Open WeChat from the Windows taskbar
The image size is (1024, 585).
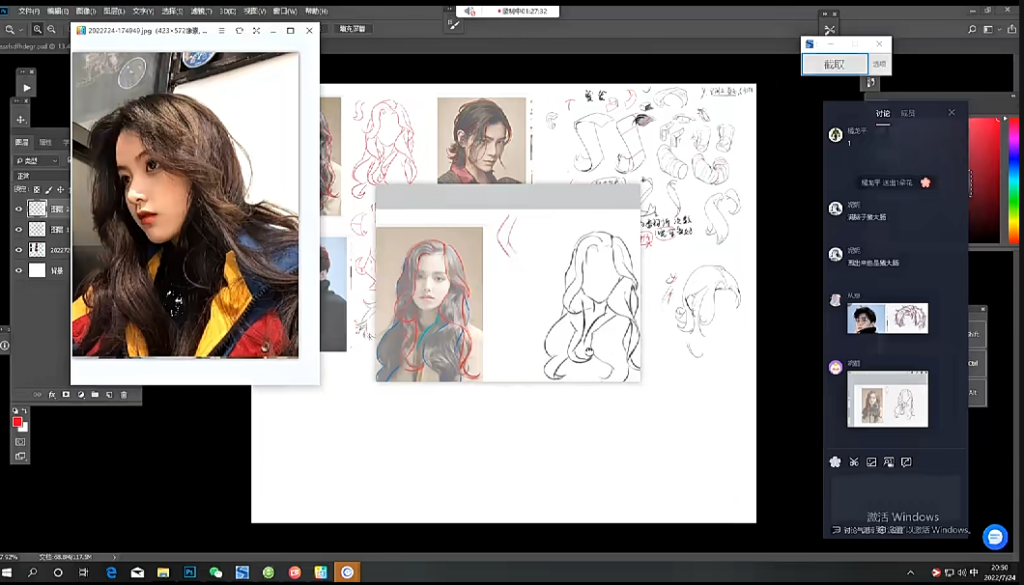(215, 572)
